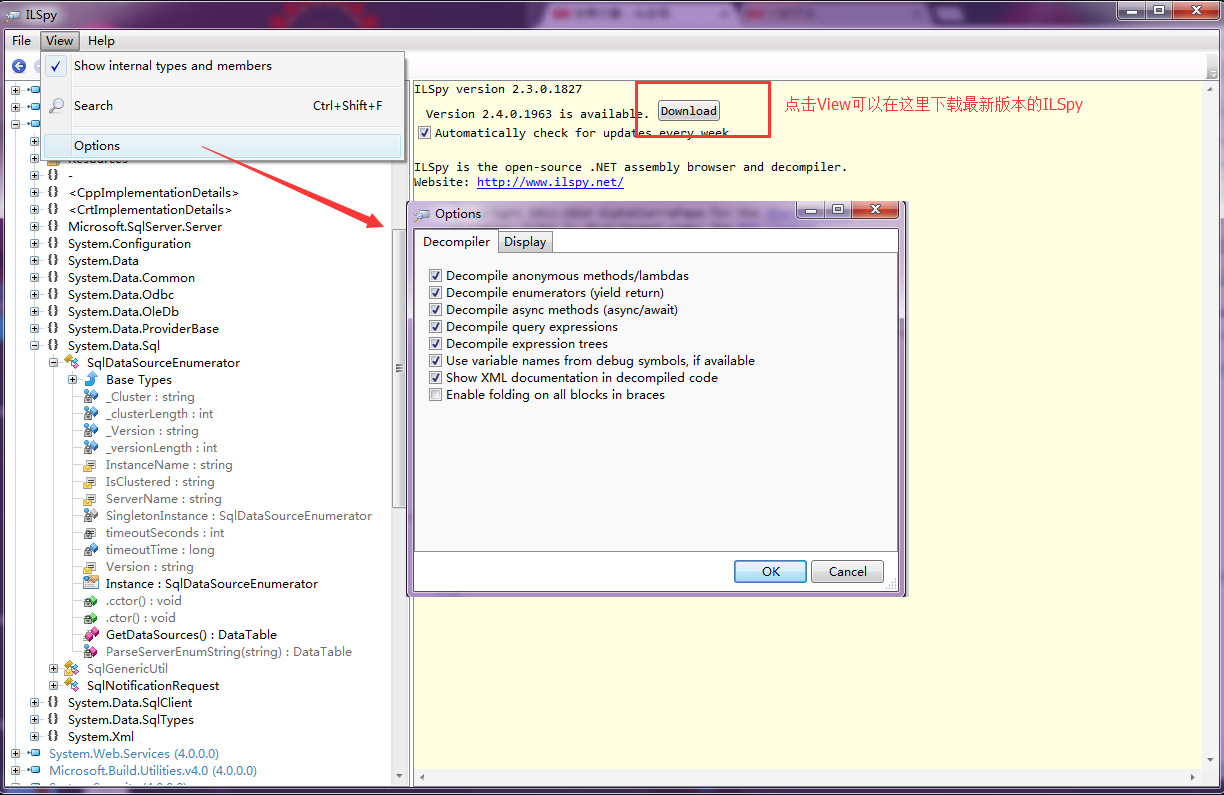
Task: Click the View menu in menu bar
Action: [59, 41]
